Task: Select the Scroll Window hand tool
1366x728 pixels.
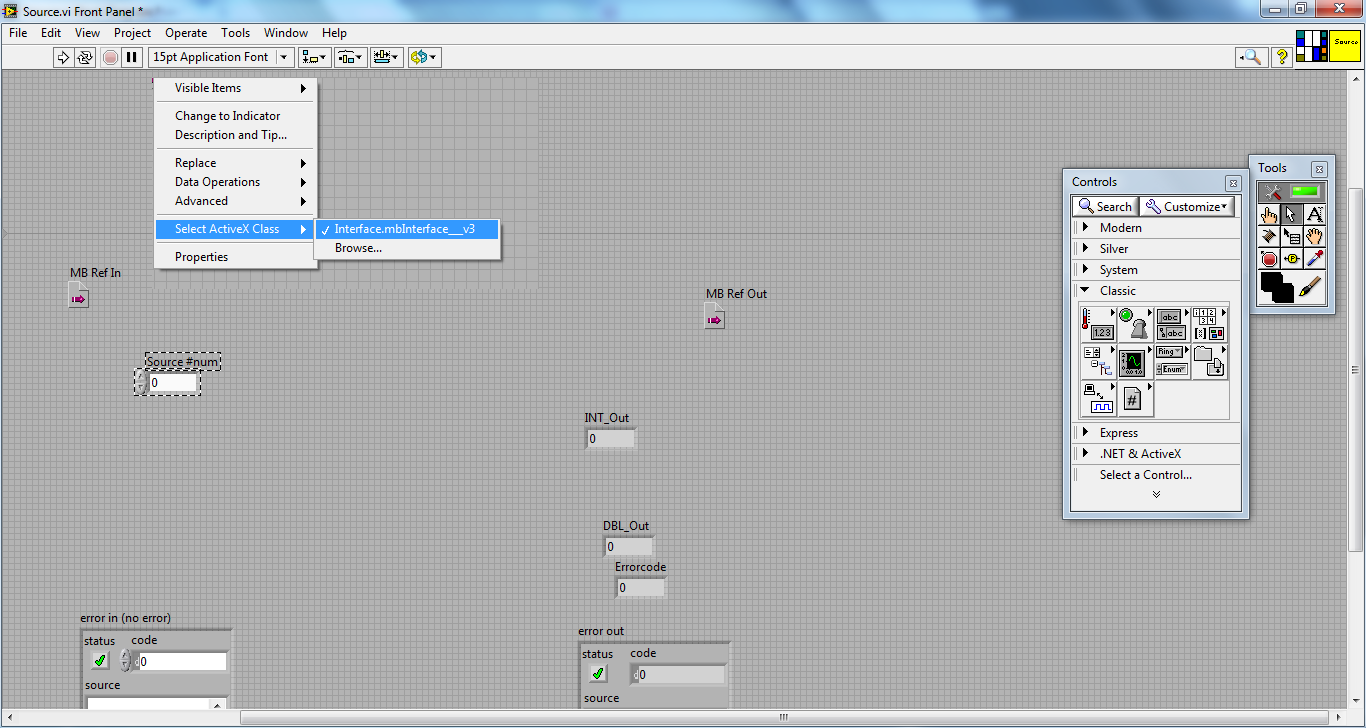Action: [x=1315, y=236]
